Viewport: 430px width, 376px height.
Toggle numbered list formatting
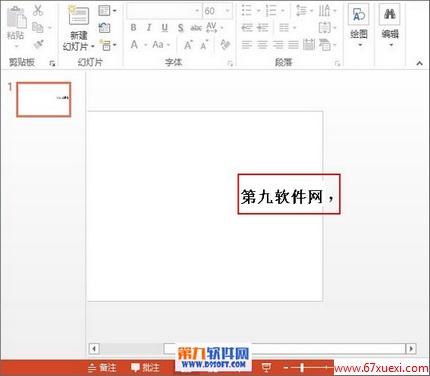(x=271, y=11)
